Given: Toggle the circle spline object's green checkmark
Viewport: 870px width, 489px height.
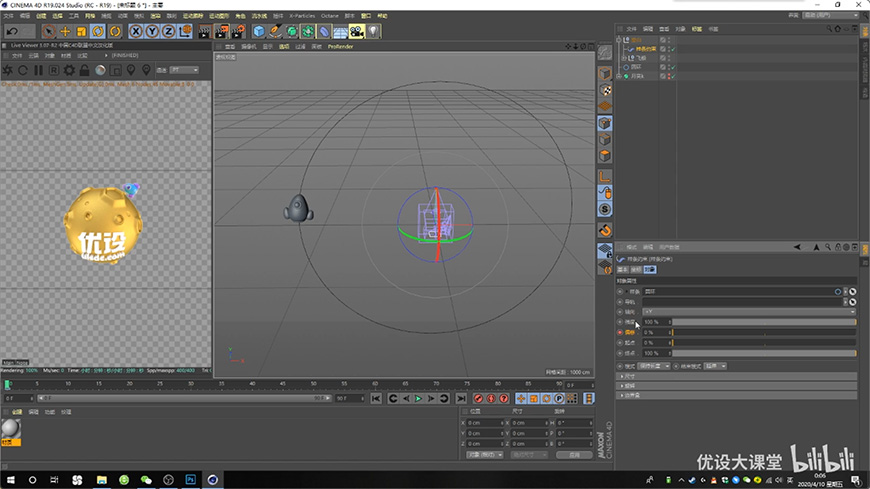Looking at the screenshot, I should [x=673, y=67].
